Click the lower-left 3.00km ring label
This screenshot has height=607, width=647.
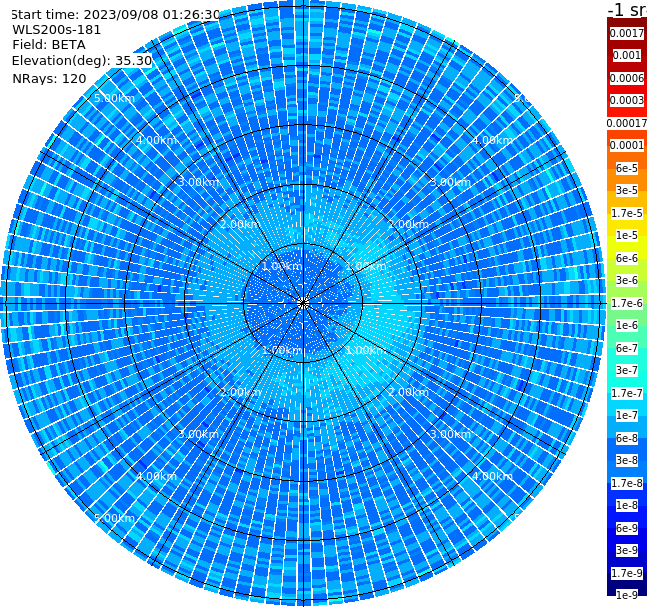(x=198, y=434)
